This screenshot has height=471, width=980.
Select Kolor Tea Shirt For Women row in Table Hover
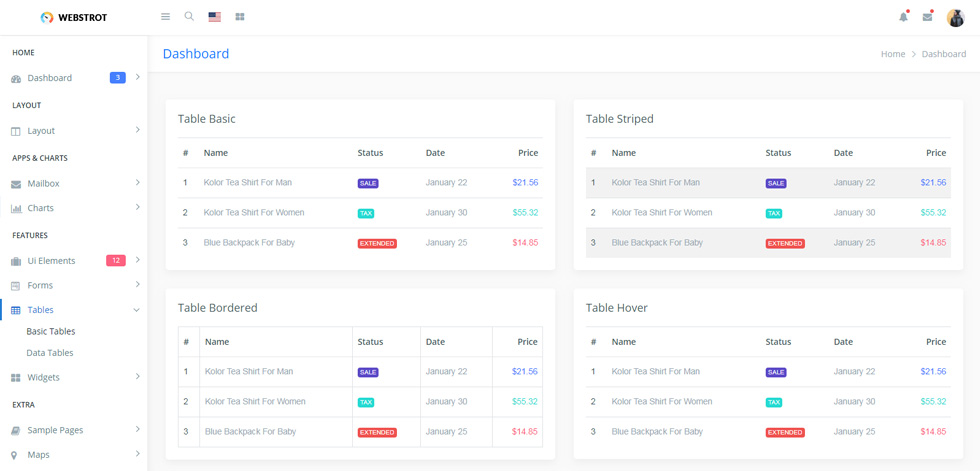click(768, 402)
